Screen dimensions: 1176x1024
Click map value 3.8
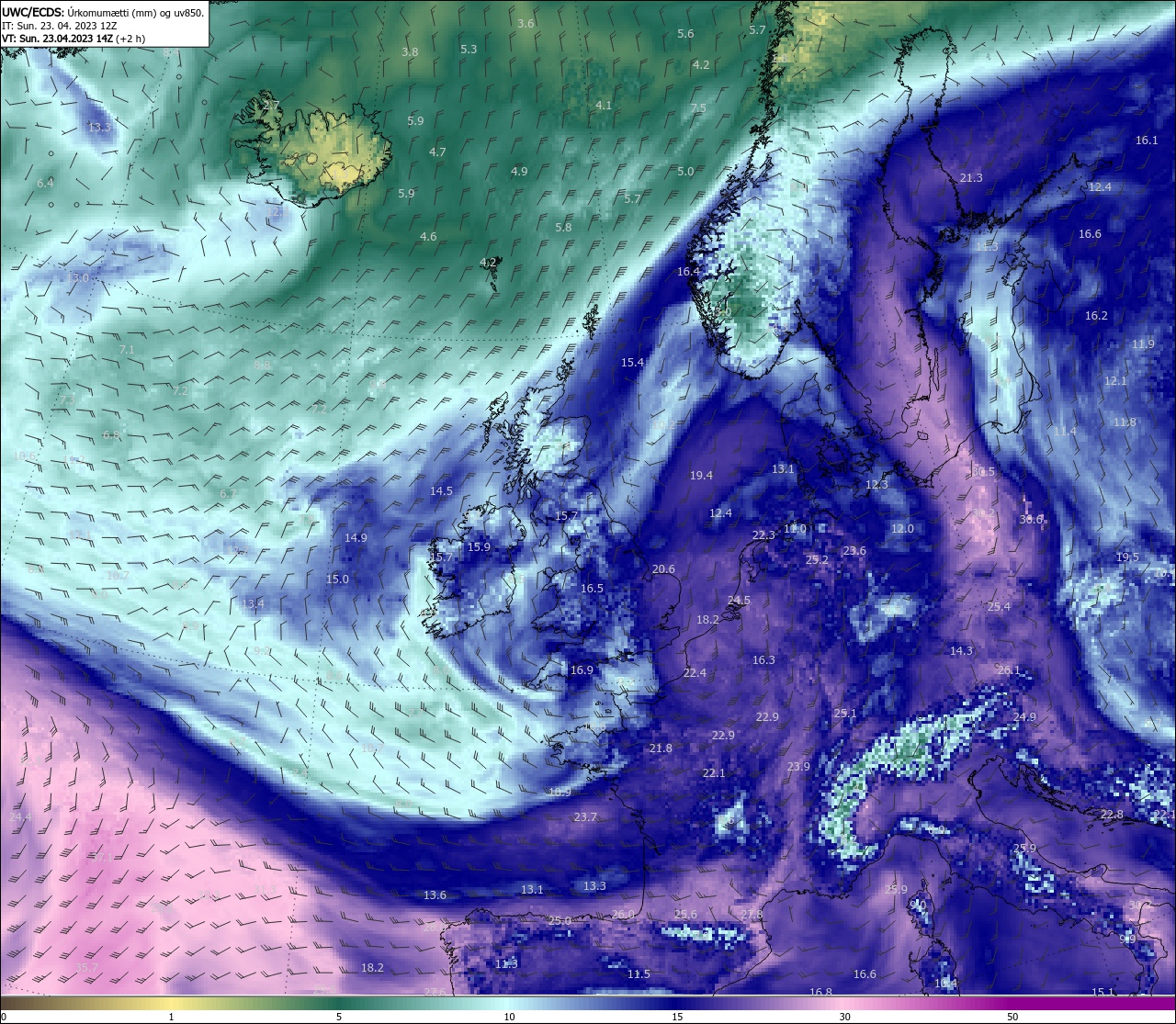410,51
